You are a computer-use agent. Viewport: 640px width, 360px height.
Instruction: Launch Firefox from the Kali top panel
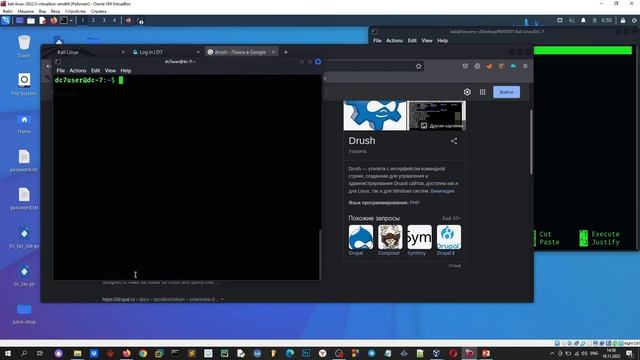point(53,20)
